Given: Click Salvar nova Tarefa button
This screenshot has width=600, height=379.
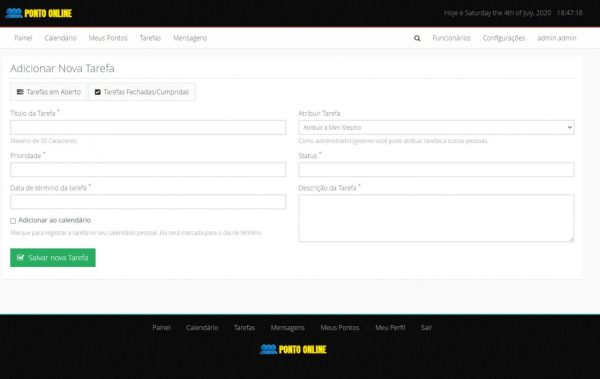Looking at the screenshot, I should tap(53, 258).
